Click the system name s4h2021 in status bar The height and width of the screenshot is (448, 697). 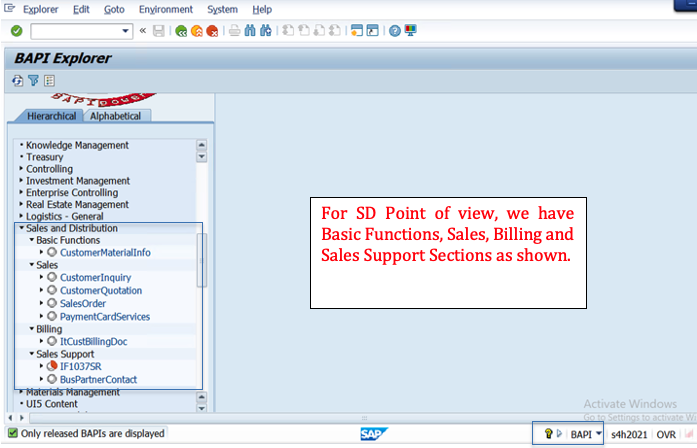coord(629,435)
